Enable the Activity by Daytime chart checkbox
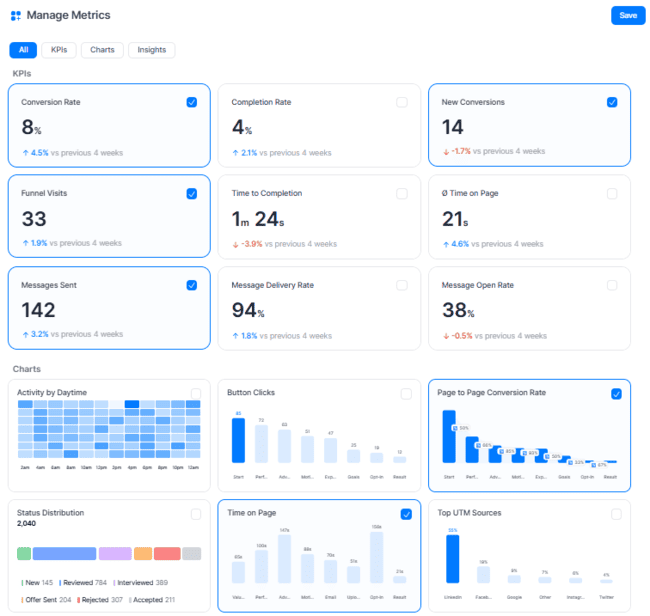The width and height of the screenshot is (650, 616). click(x=196, y=393)
